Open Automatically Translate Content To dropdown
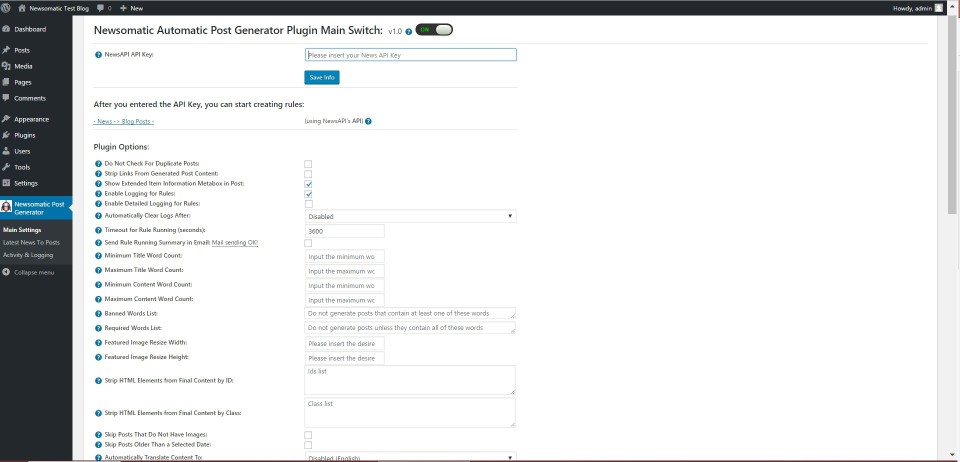The height and width of the screenshot is (462, 960). click(x=410, y=457)
